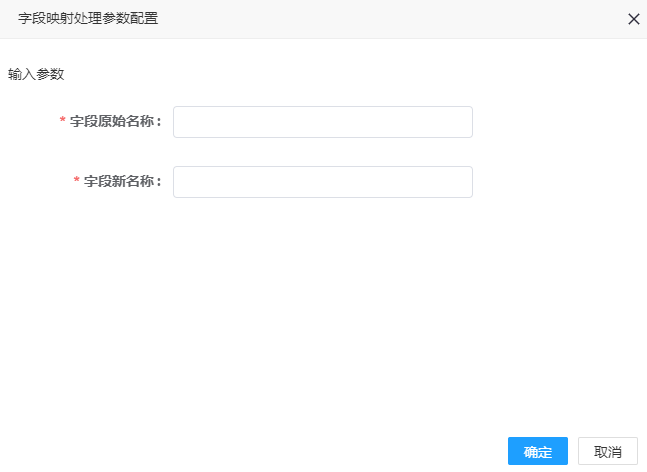This screenshot has width=647, height=472.
Task: Close the 字段映射处理参数配置 dialog
Action: [x=633, y=19]
